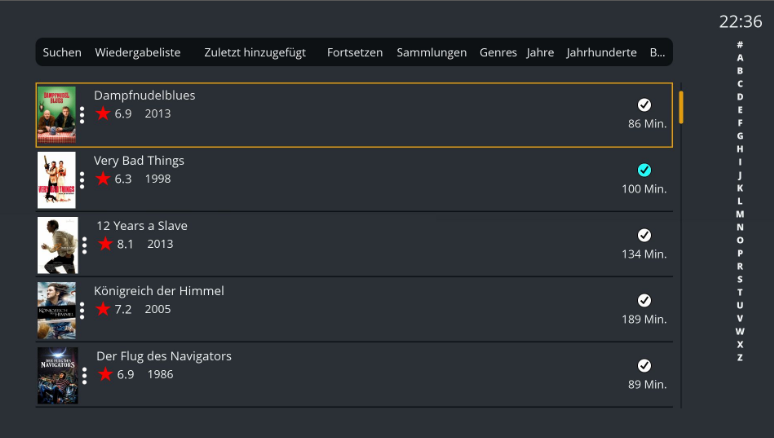
Task: Select Zuletzt hinzugefügt tab
Action: 254,53
